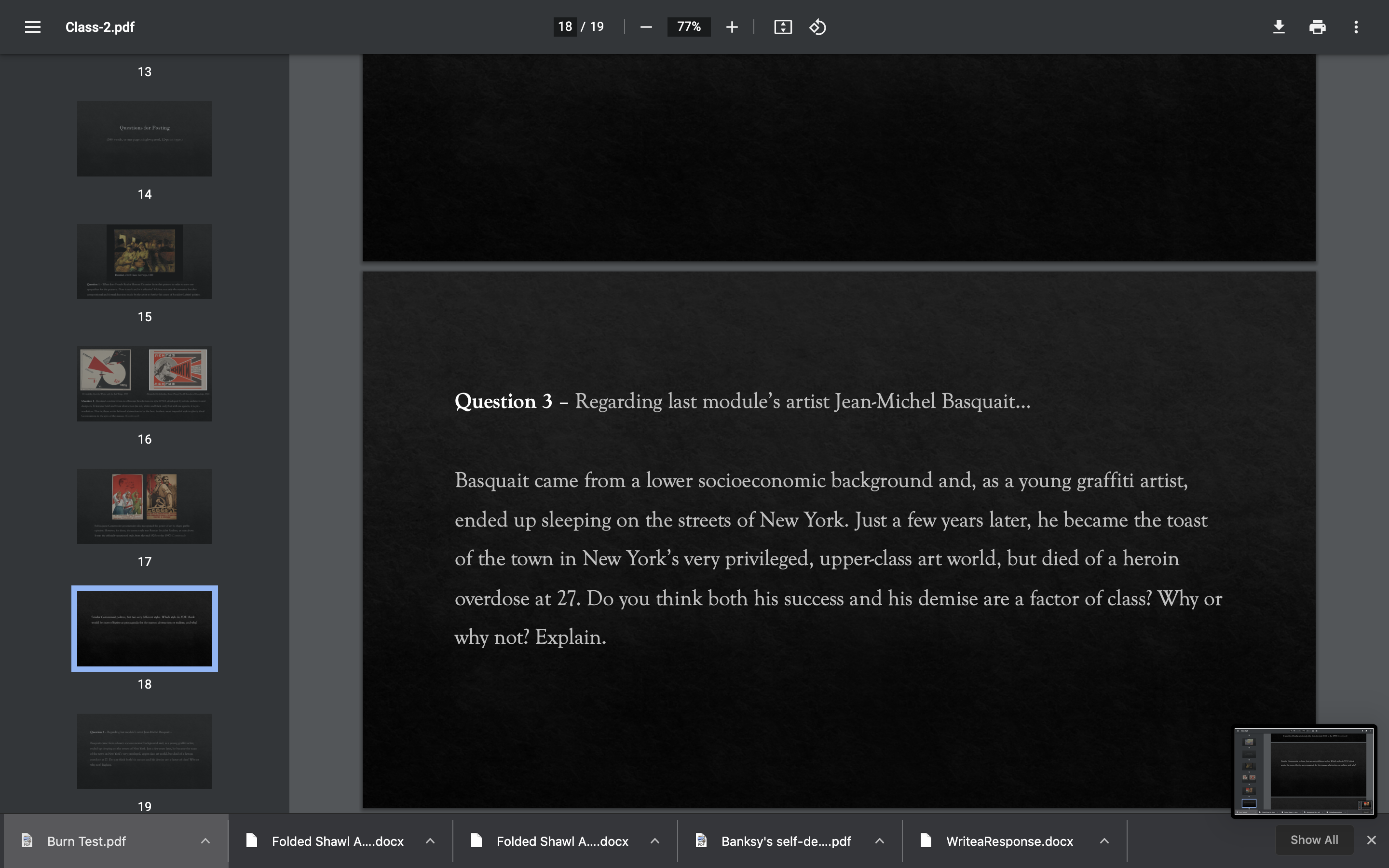Open page 16 thumbnail with posters
This screenshot has width=1389, height=868.
click(145, 383)
